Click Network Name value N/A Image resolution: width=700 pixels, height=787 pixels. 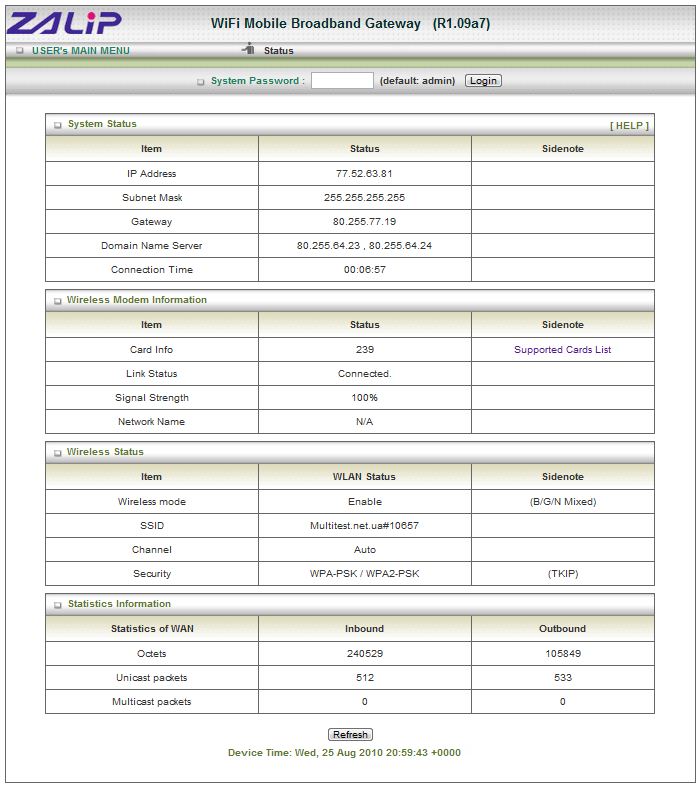tap(364, 422)
